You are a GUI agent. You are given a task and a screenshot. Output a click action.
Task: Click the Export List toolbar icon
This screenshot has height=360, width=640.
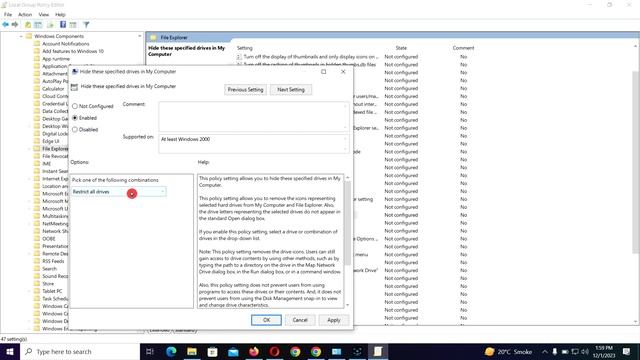pyautogui.click(x=50, y=24)
